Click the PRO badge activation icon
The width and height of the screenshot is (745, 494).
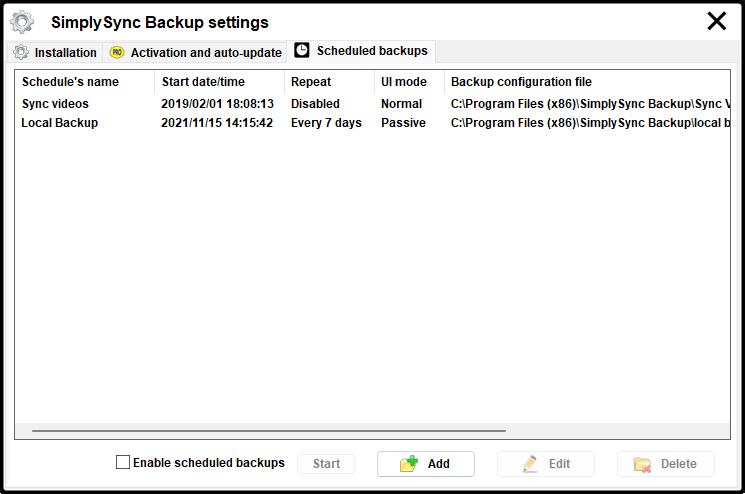click(117, 52)
